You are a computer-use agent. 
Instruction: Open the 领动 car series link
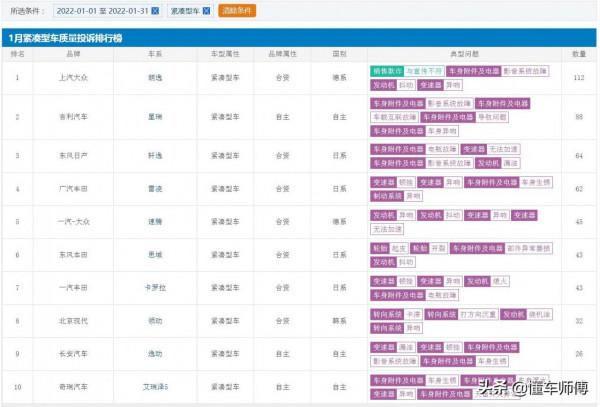pyautogui.click(x=155, y=321)
